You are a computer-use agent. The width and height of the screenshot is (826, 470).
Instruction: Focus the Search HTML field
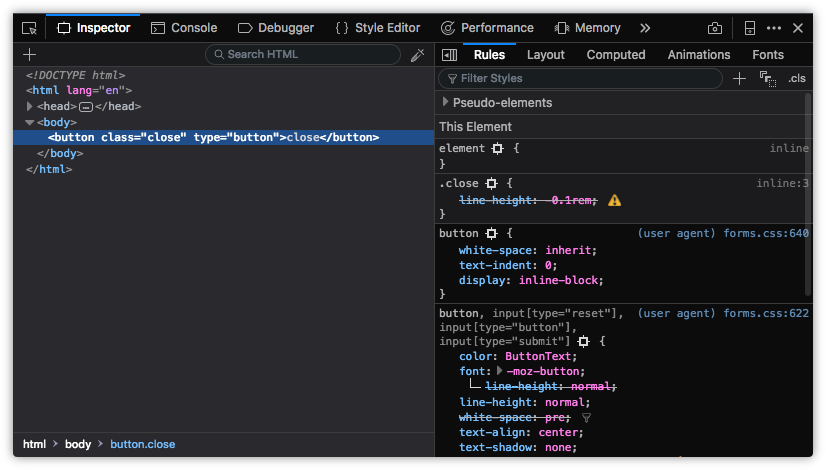(x=305, y=54)
